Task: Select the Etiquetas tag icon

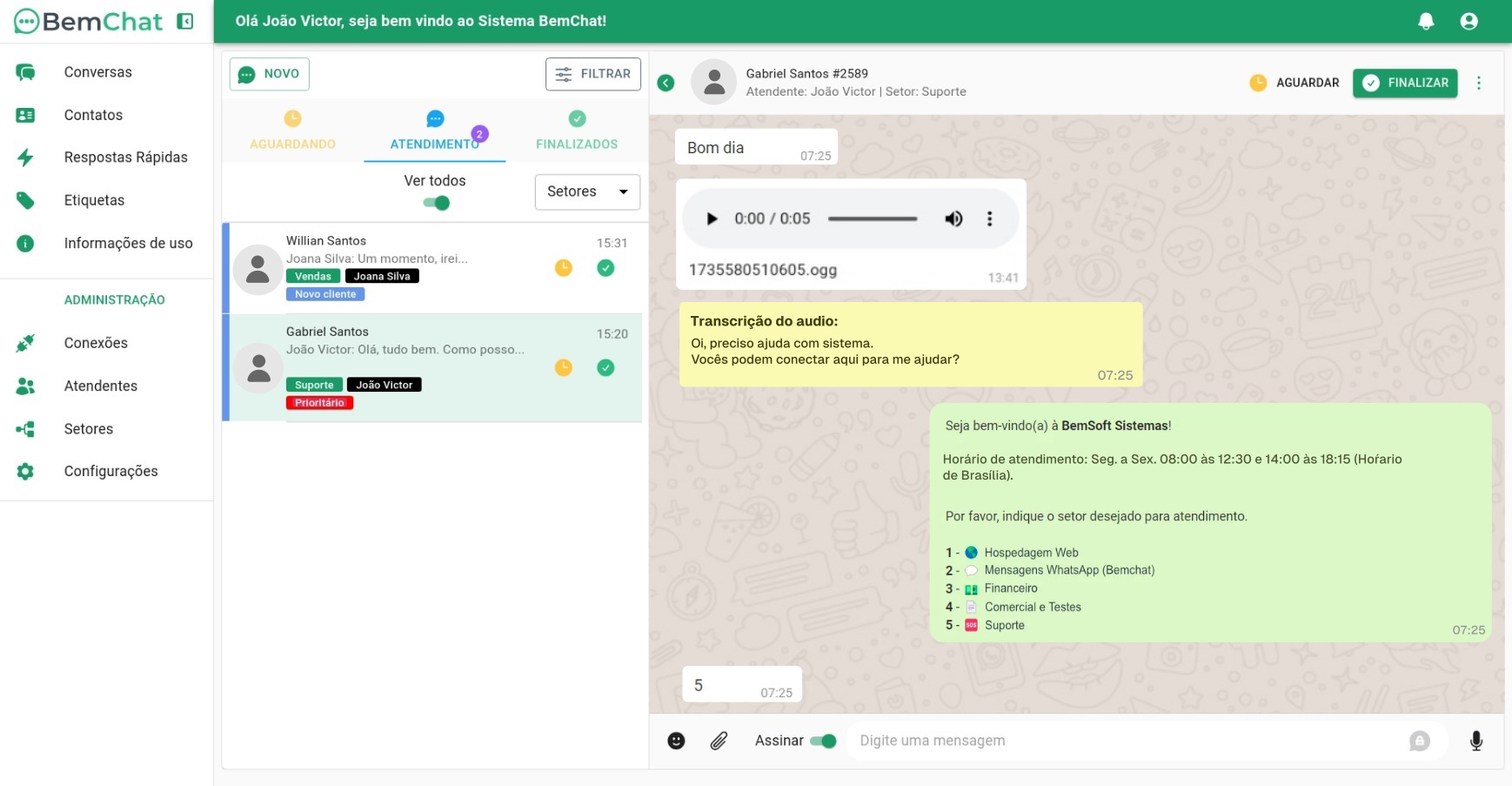Action: point(93,199)
